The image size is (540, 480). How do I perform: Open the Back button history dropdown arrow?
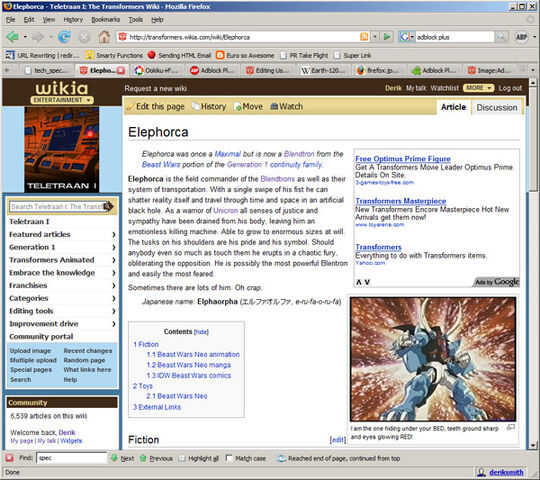(25, 36)
